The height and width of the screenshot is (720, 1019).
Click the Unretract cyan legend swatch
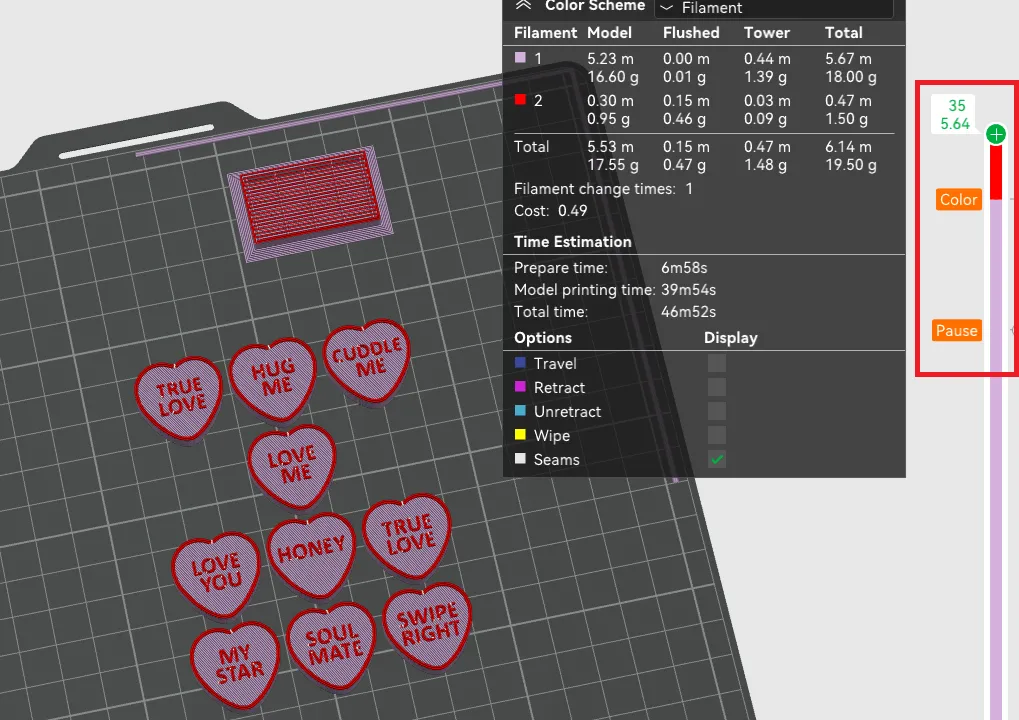point(520,411)
